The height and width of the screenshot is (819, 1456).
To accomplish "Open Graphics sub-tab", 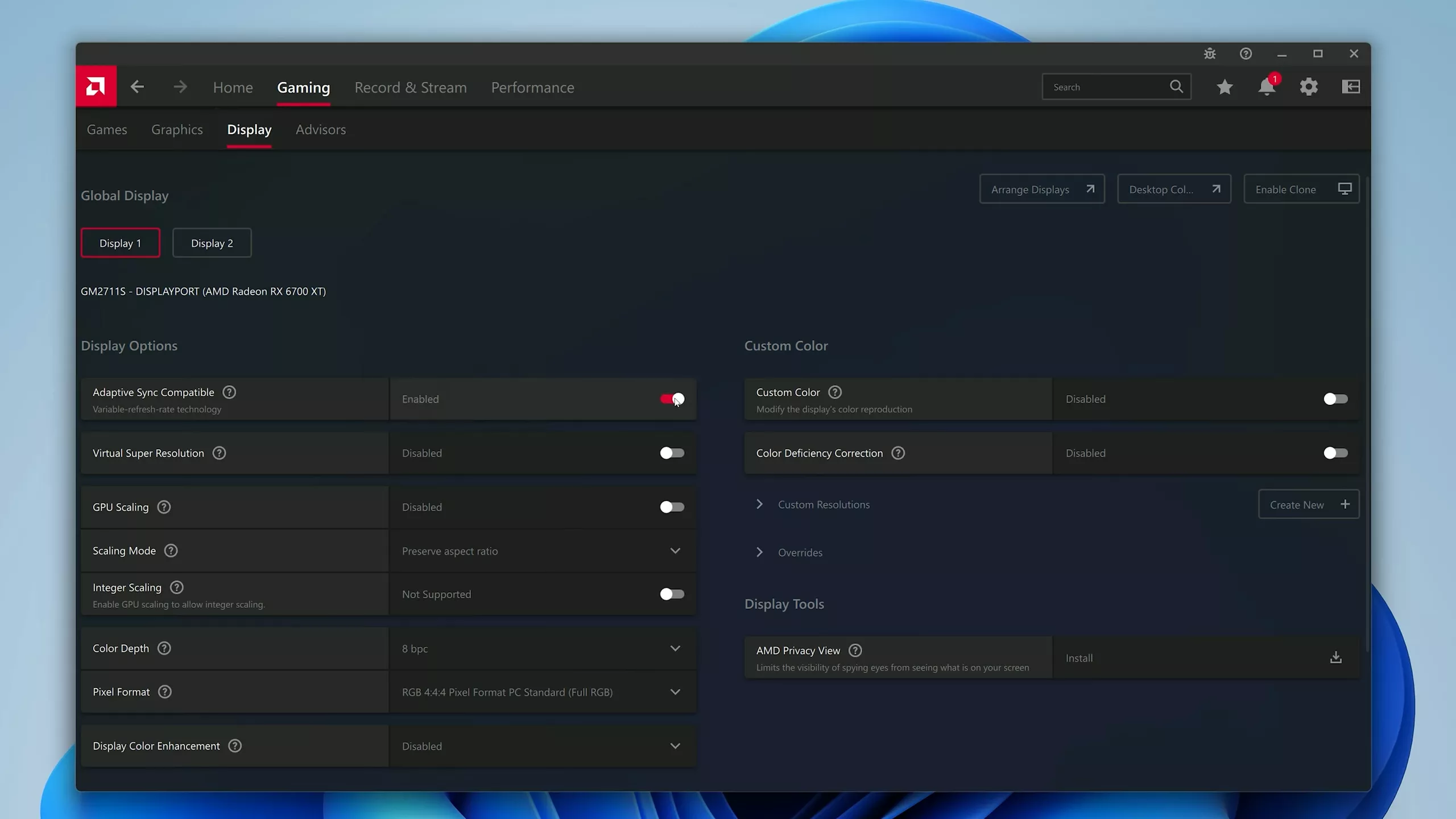I will (177, 129).
